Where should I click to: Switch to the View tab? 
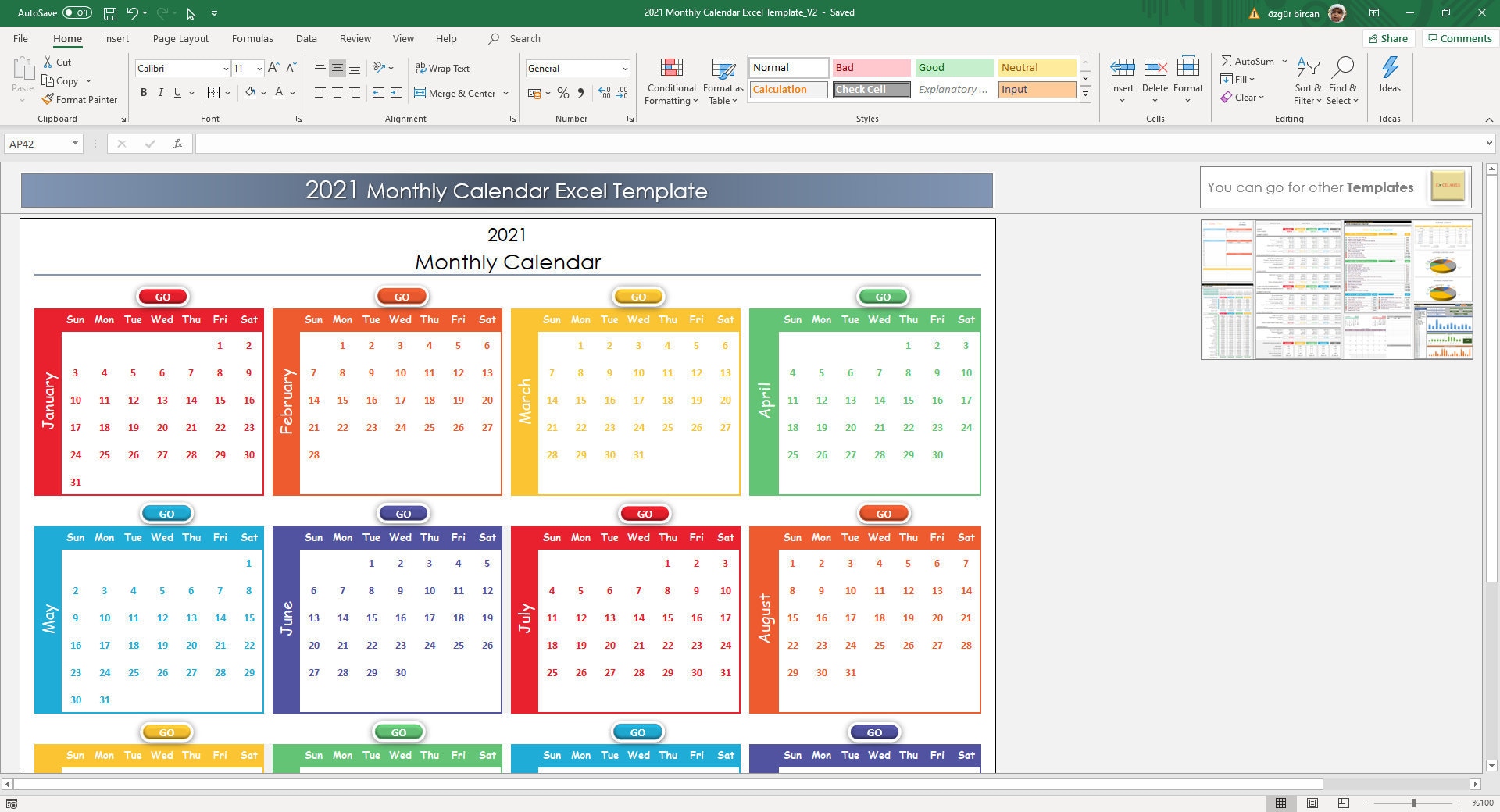403,38
